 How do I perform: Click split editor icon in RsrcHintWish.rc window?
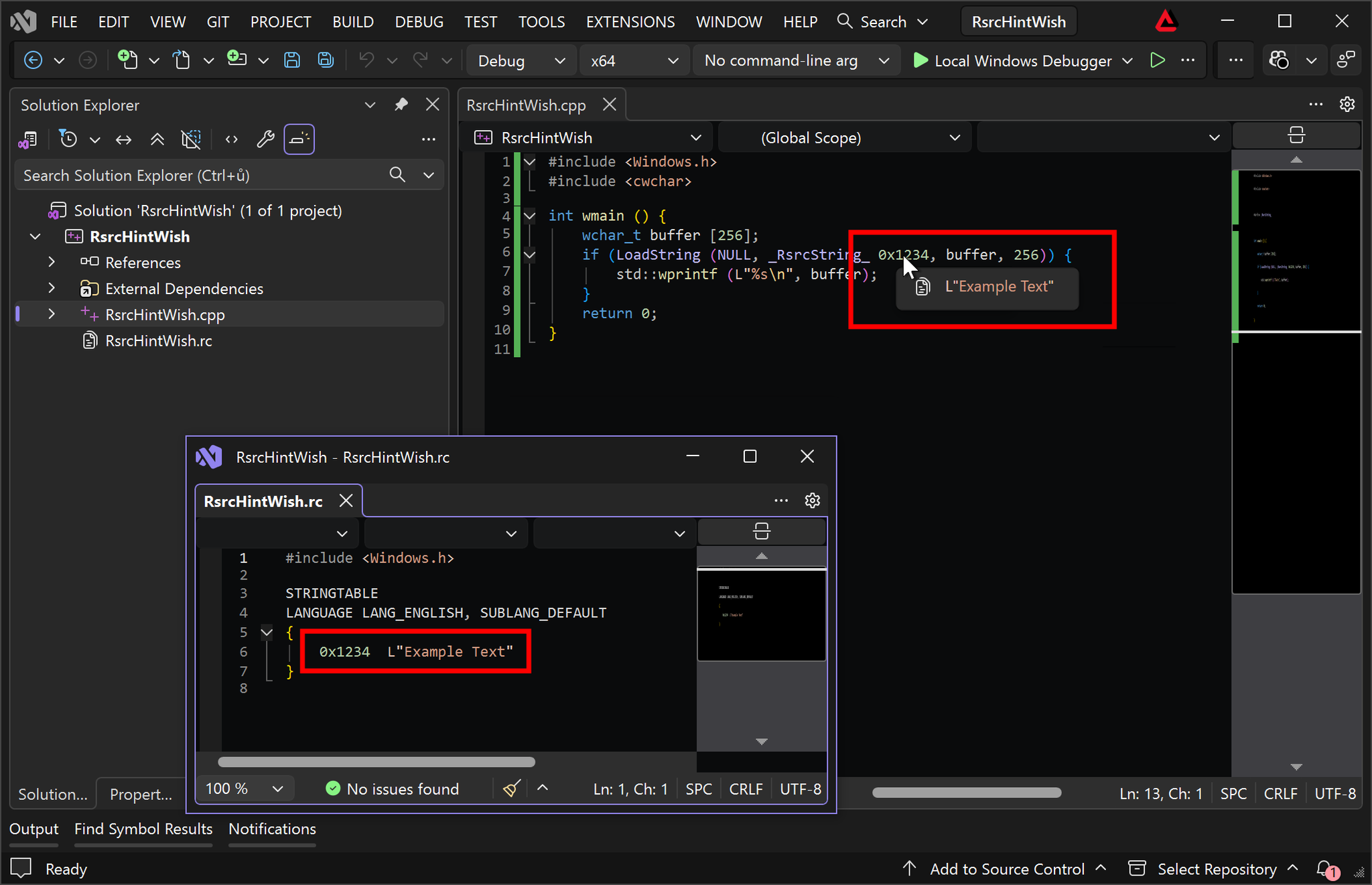coord(762,532)
